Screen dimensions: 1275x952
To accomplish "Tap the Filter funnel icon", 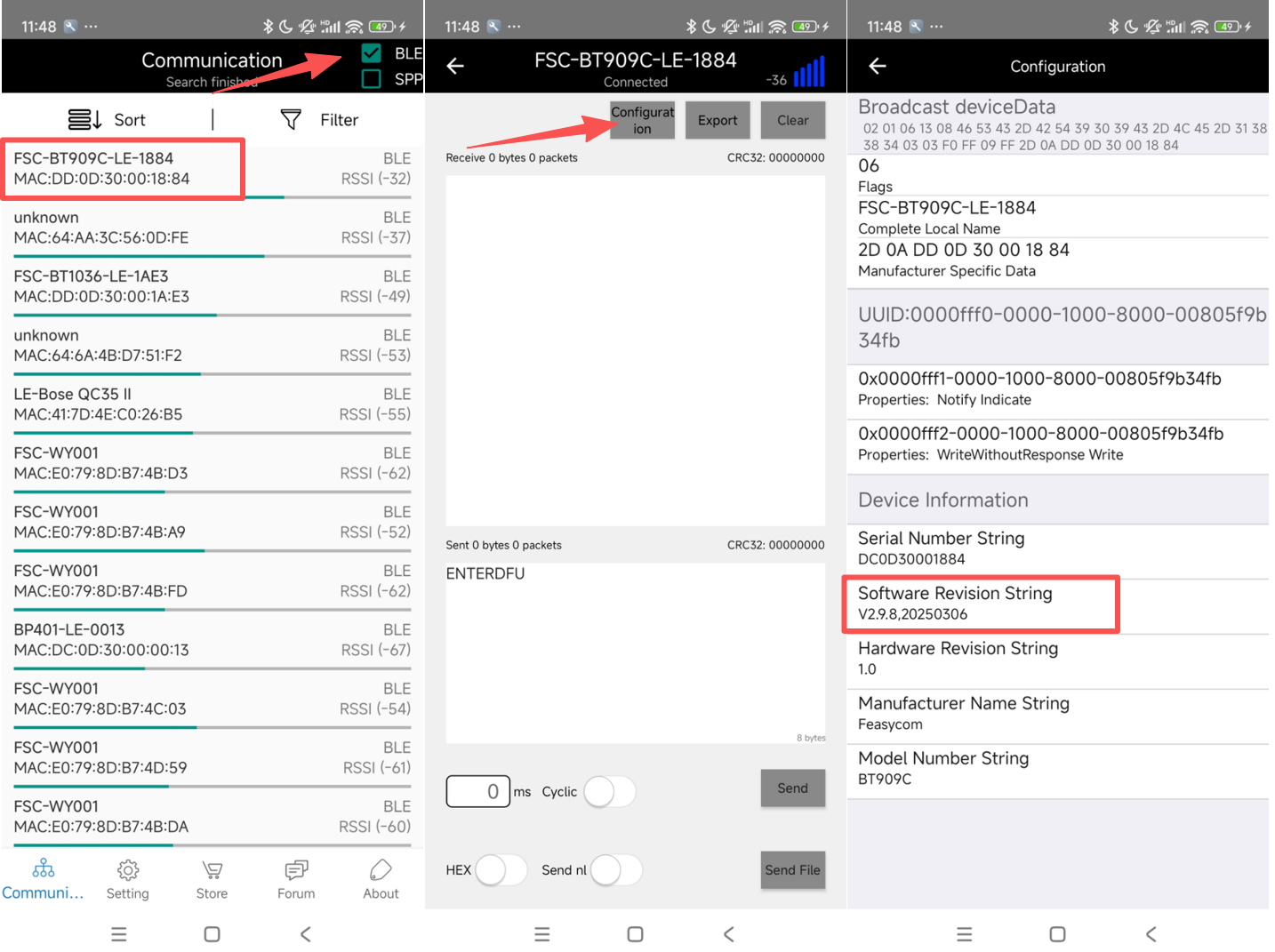I will tap(291, 119).
